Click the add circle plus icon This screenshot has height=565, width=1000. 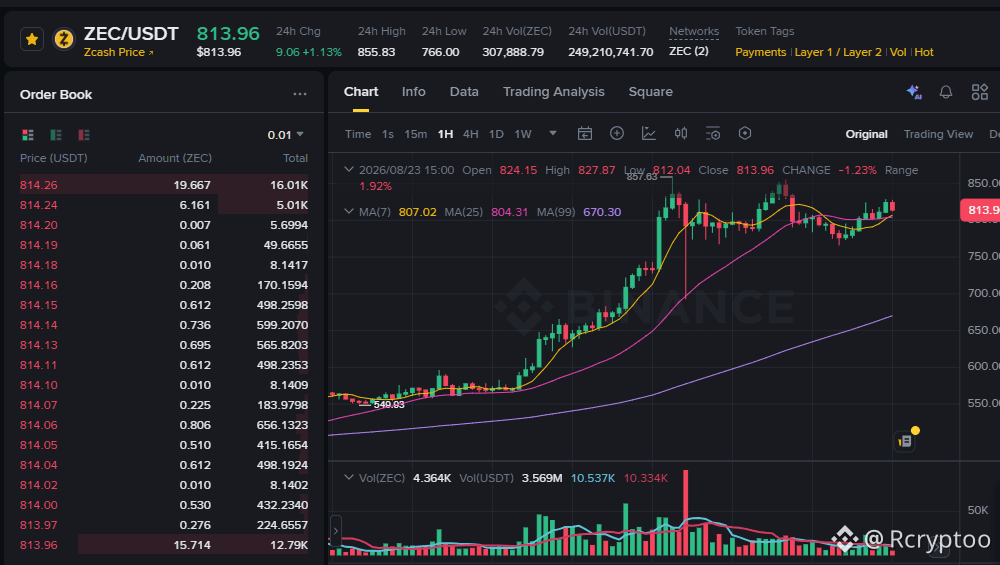(617, 133)
